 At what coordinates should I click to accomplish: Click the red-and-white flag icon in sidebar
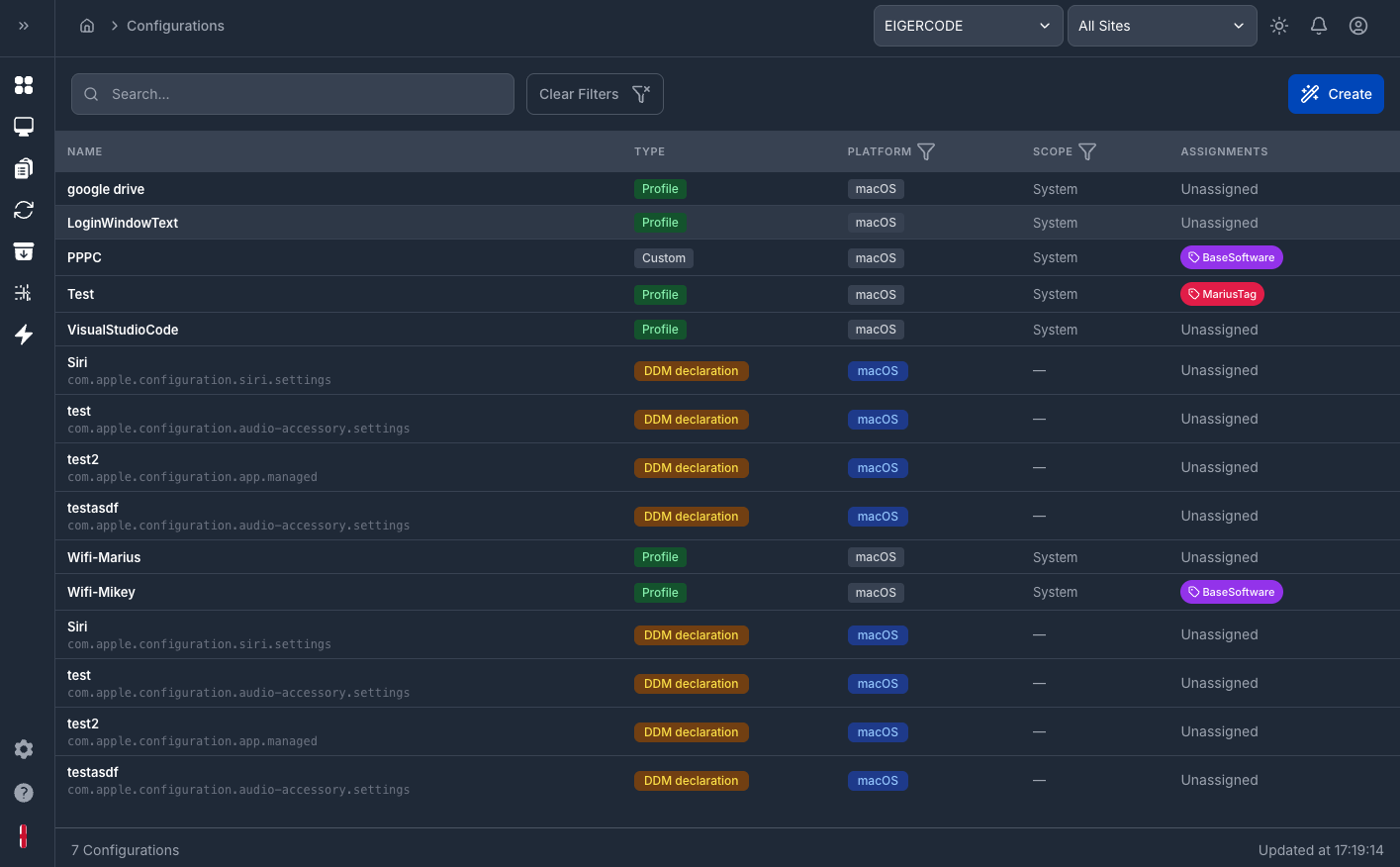(x=24, y=836)
